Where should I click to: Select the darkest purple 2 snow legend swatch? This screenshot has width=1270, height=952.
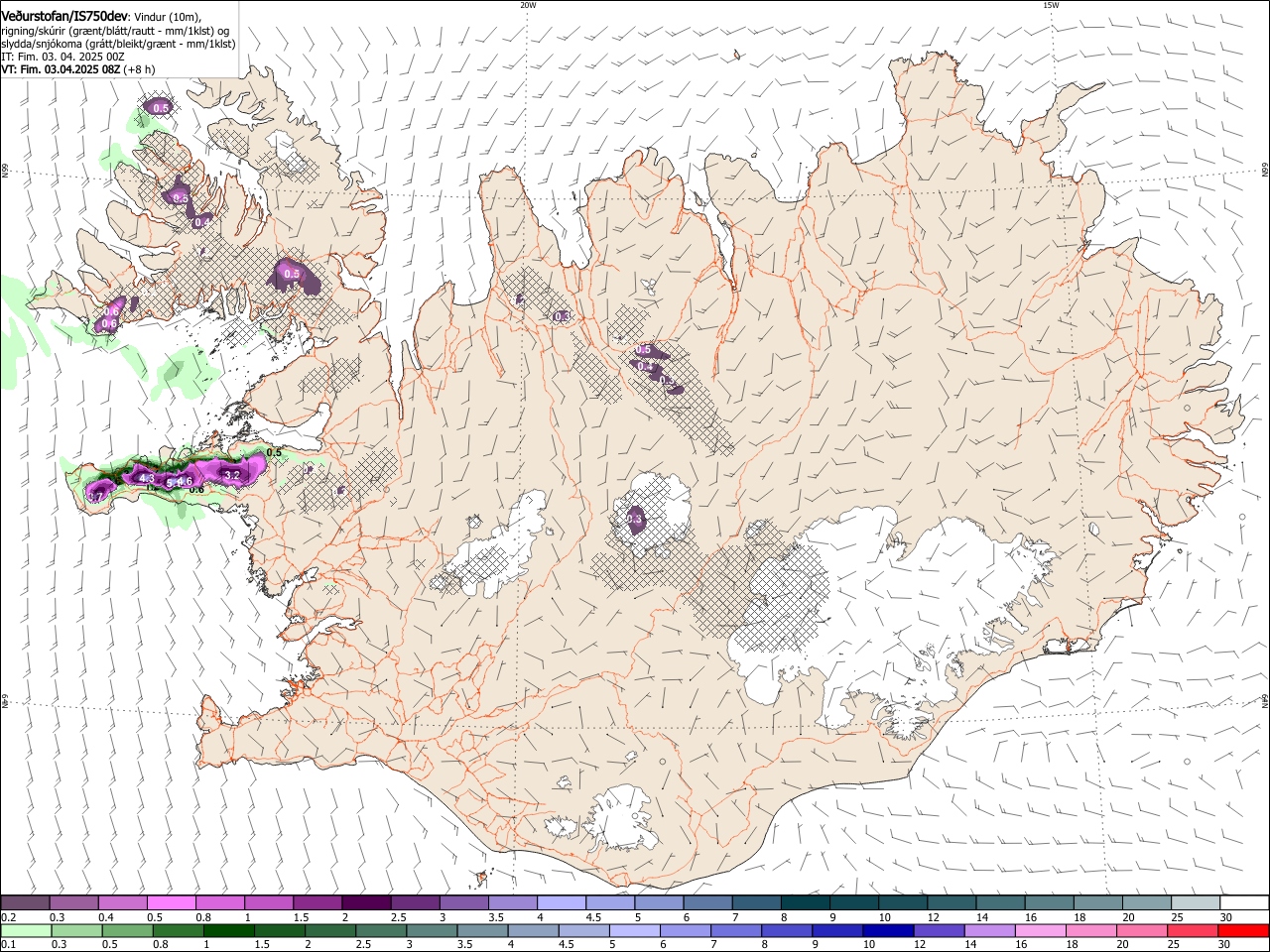coord(365,903)
